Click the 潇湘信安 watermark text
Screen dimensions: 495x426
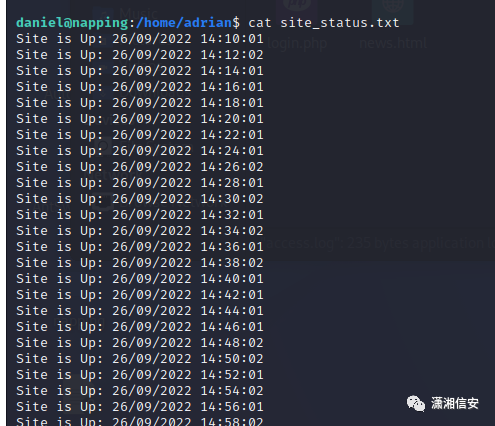point(455,403)
